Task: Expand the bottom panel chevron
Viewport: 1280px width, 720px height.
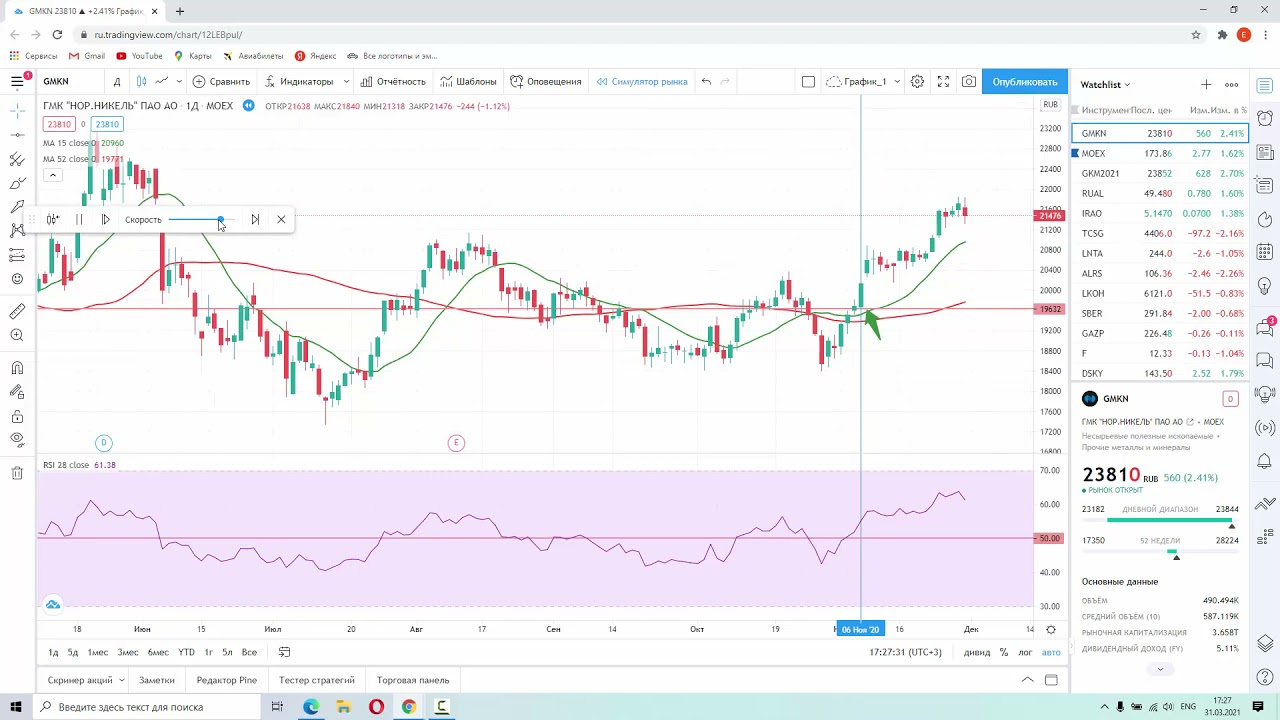Action: pyautogui.click(x=1027, y=680)
